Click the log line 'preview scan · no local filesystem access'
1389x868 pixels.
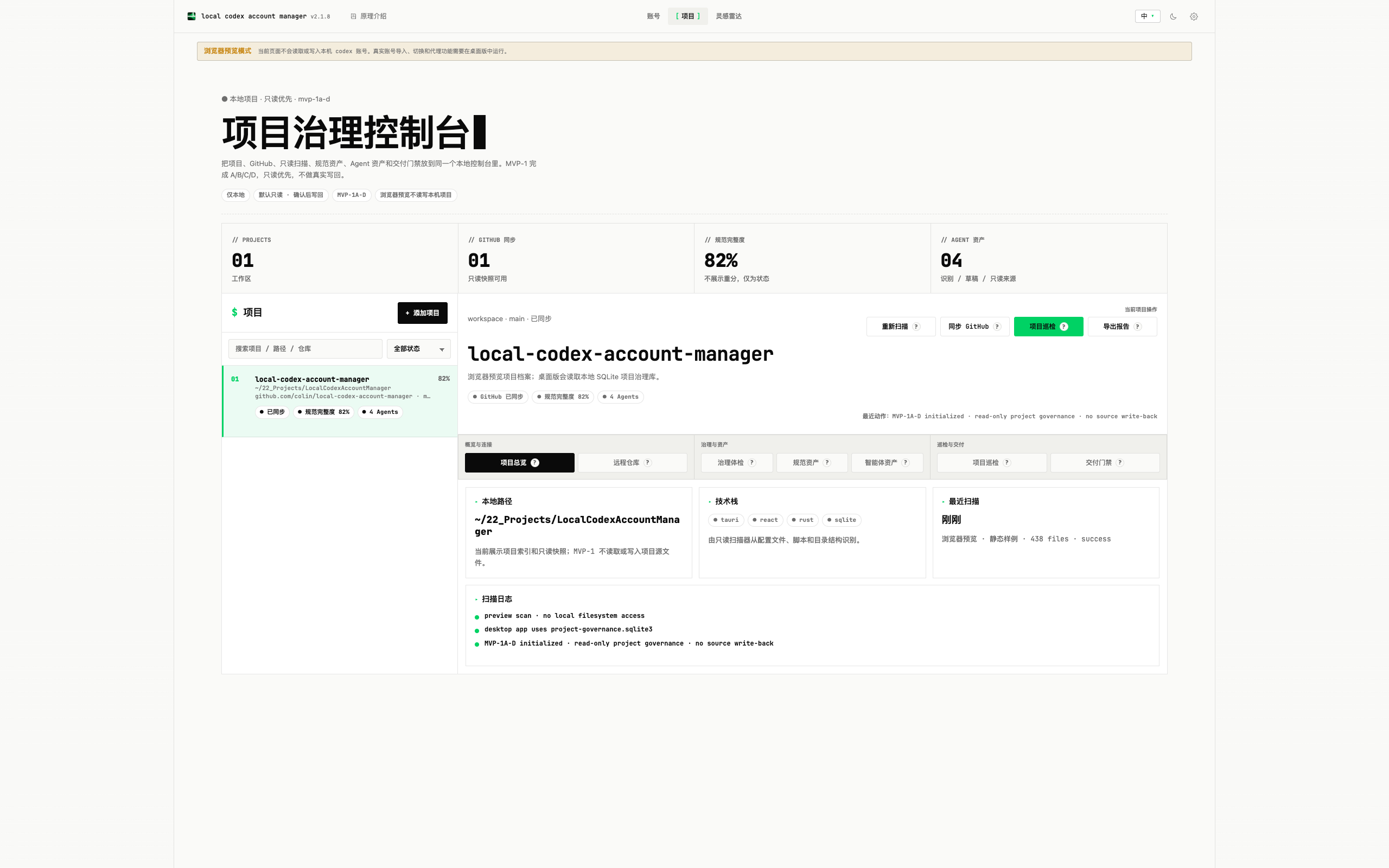click(564, 616)
